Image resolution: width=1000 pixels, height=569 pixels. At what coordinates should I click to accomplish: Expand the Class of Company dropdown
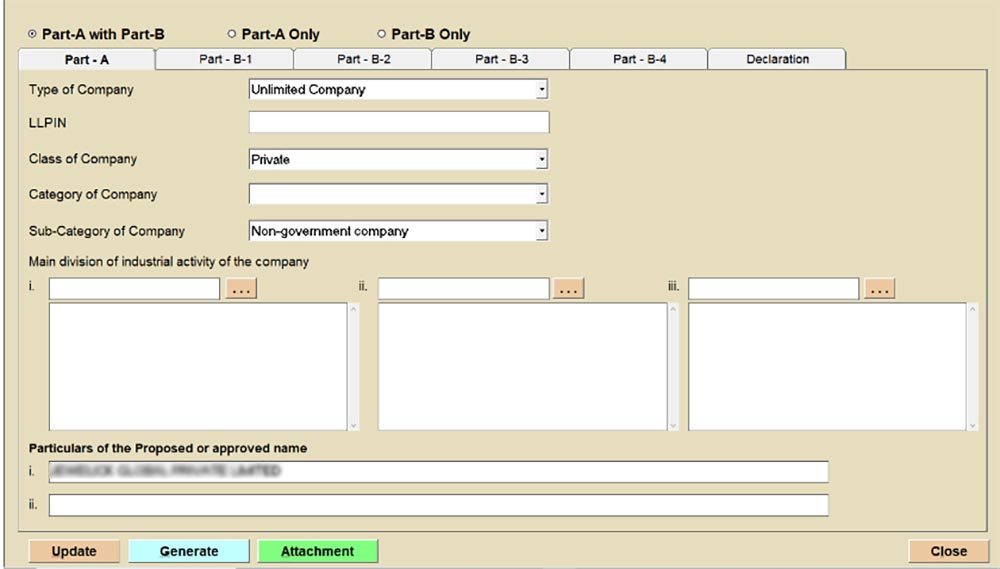(541, 160)
